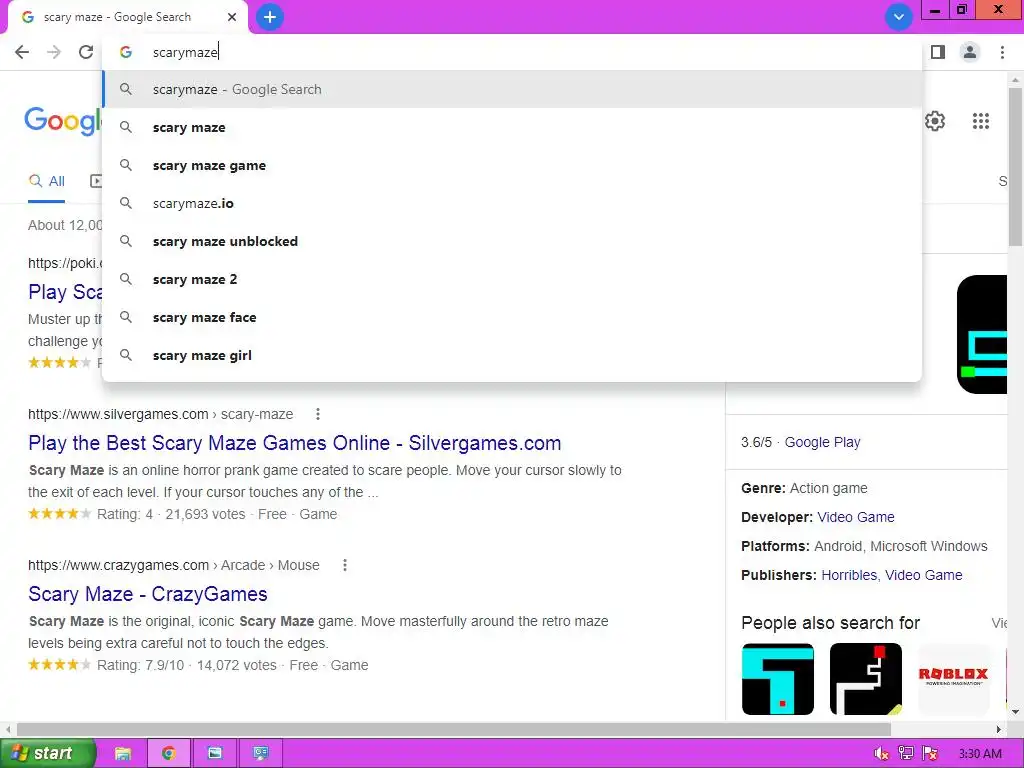1024x768 pixels.
Task: Click the scroll-right arrow of horizontal scrollbar
Action: pos(999,729)
